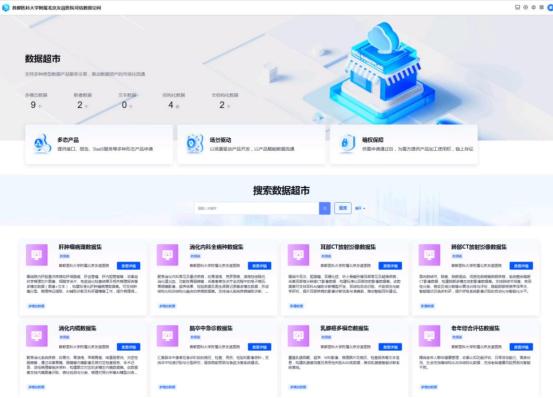Click the blue button on 老年综合评估数据集 card
553x398 pixels.
(x=521, y=347)
